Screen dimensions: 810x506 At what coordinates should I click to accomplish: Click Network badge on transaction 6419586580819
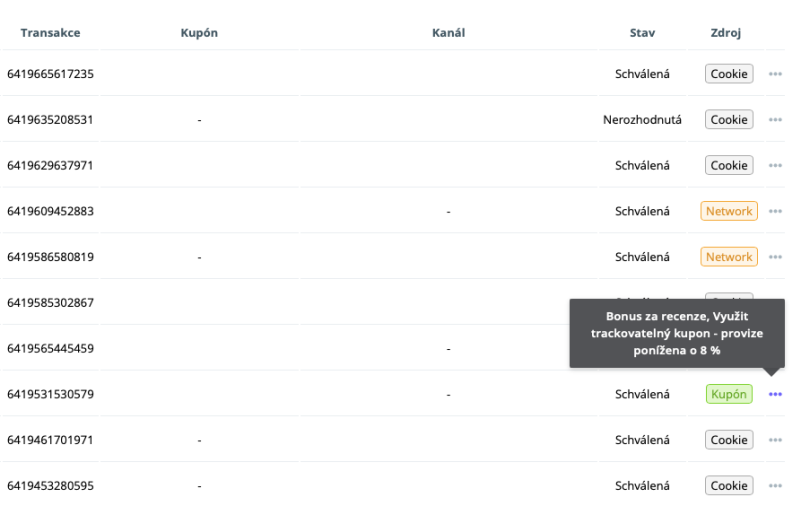729,257
